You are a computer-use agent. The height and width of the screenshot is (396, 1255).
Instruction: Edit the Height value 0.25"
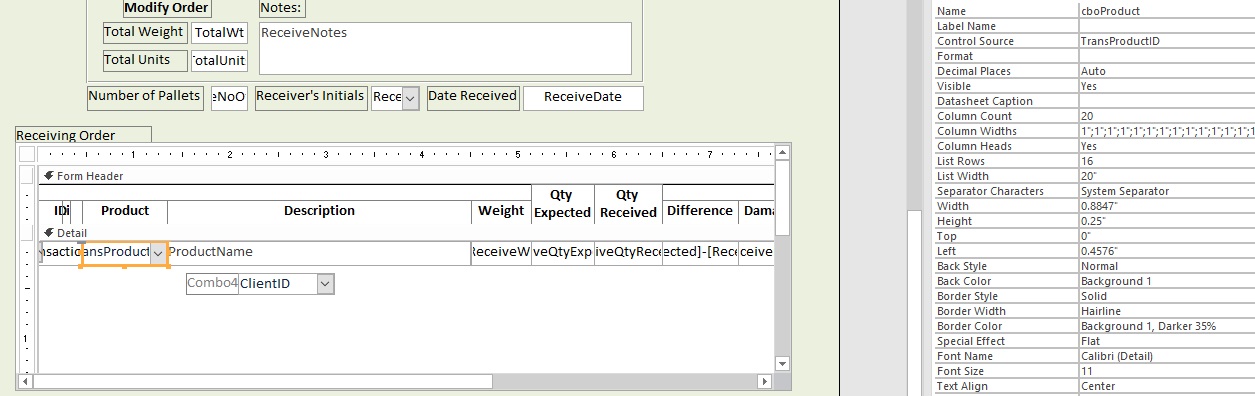click(x=1167, y=221)
